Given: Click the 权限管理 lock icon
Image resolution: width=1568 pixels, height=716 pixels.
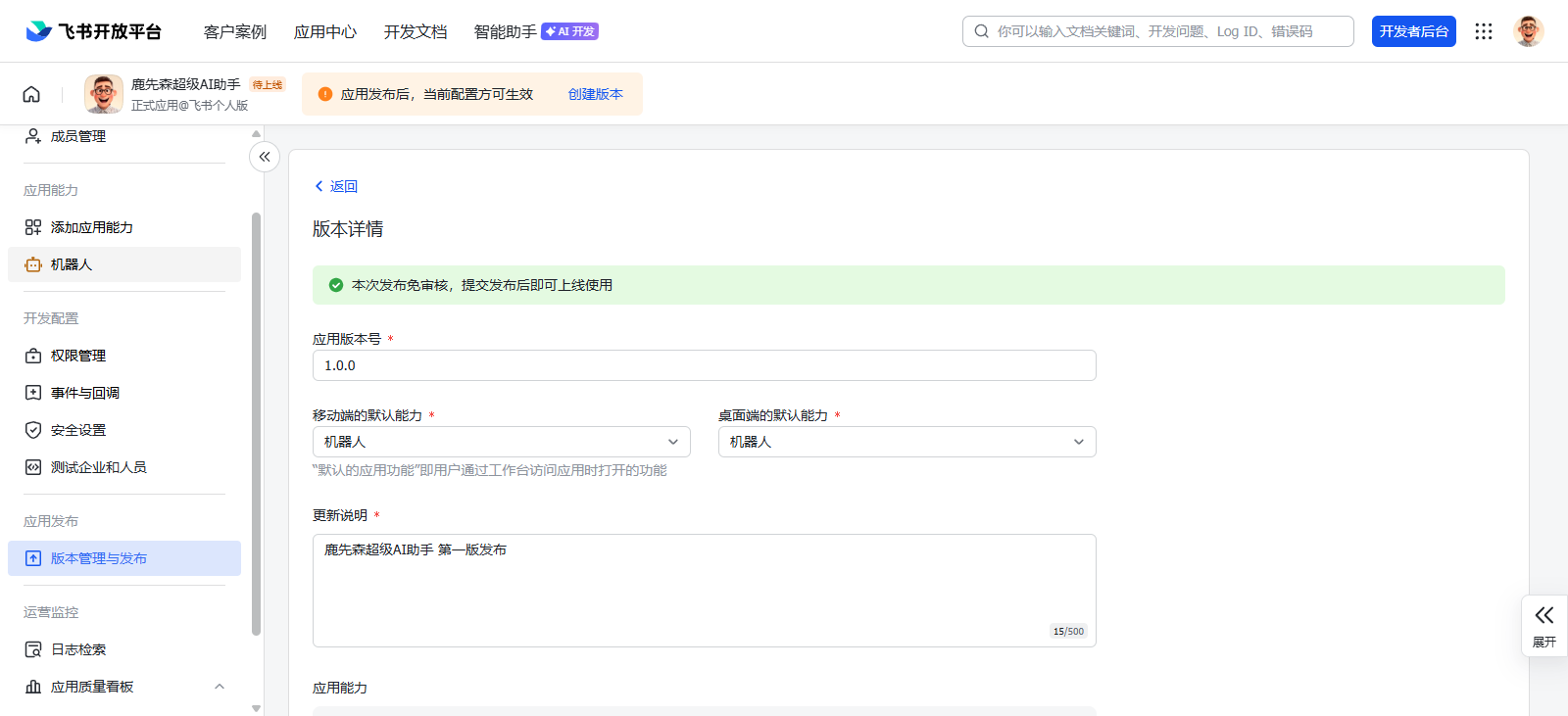Looking at the screenshot, I should point(33,356).
